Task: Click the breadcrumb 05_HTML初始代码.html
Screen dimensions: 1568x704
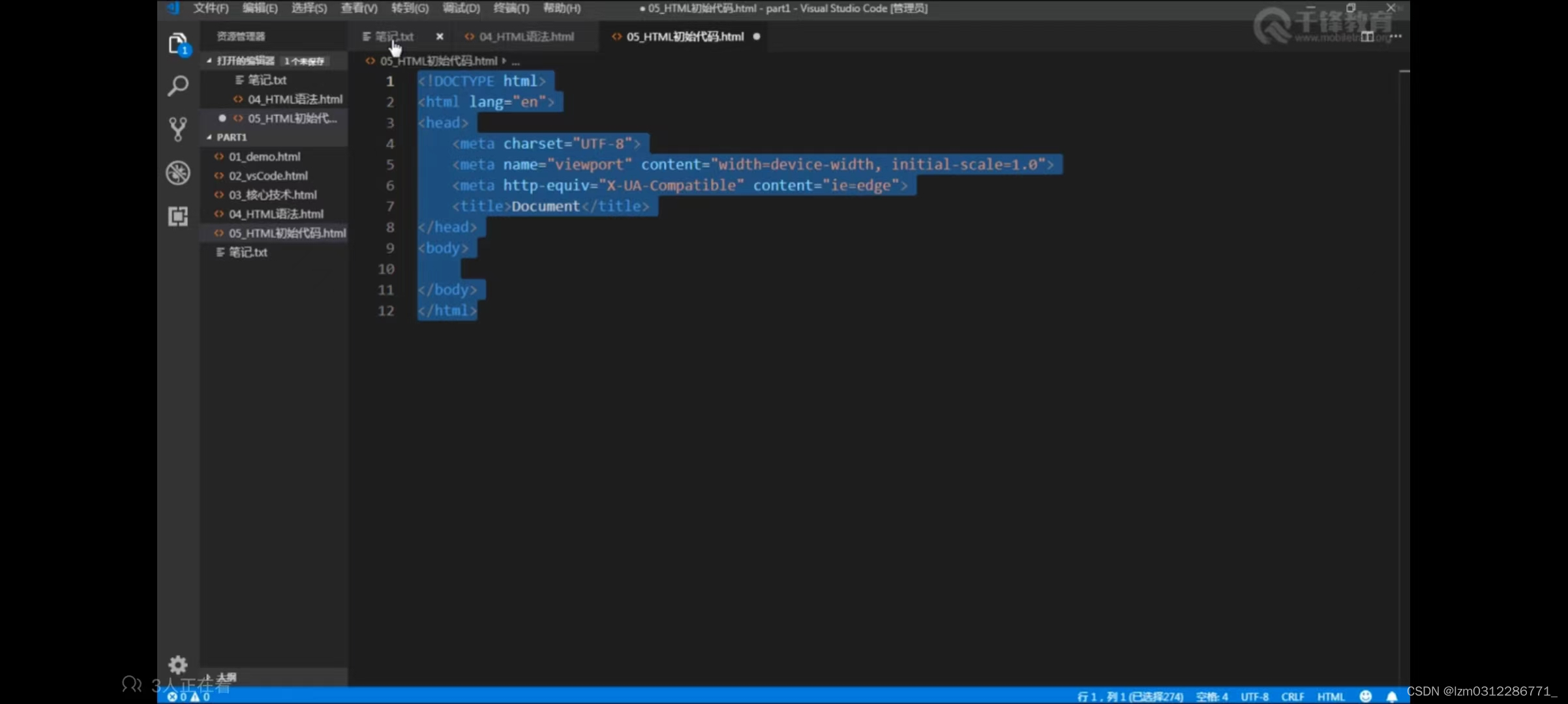Action: [438, 61]
